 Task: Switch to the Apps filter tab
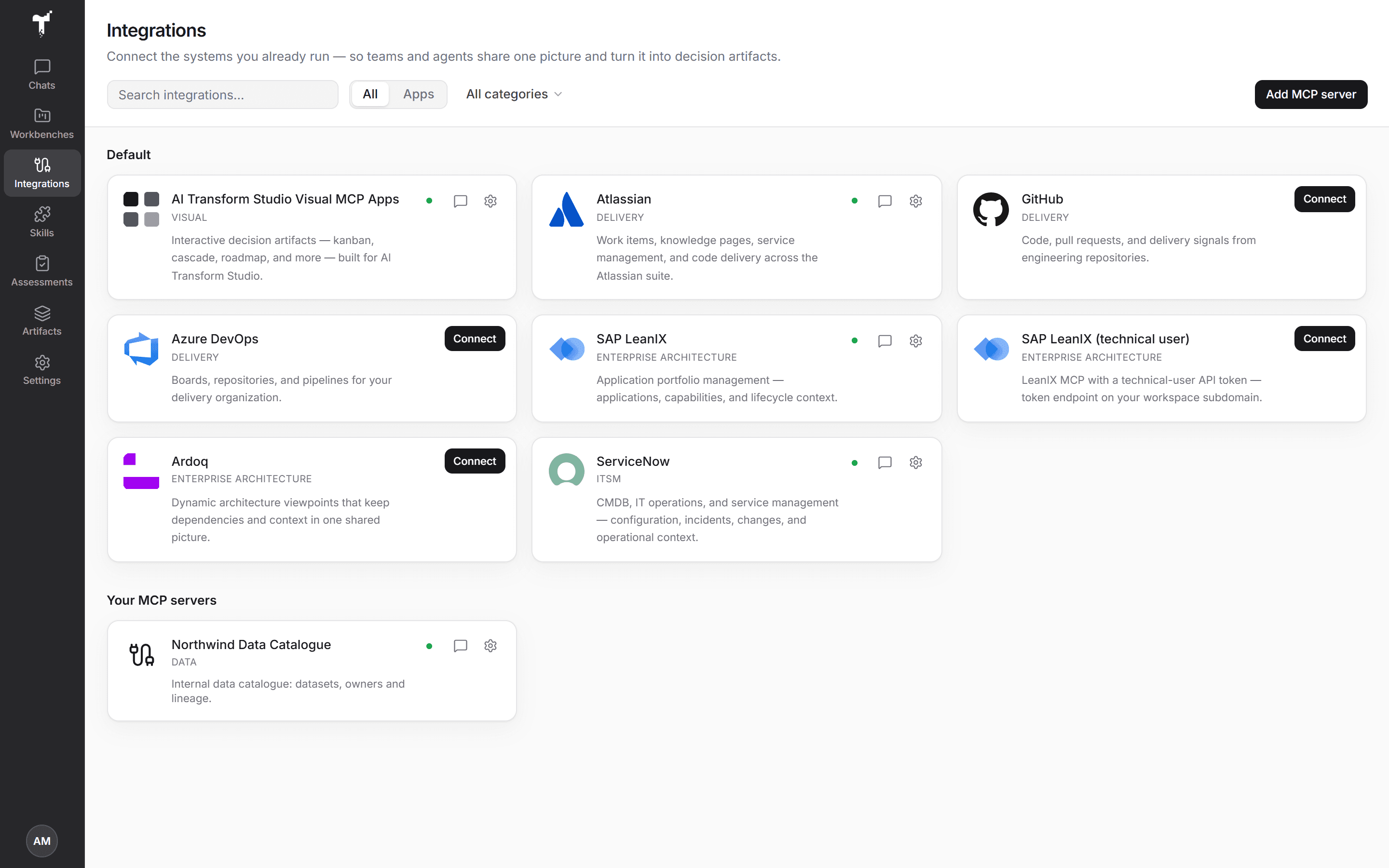(x=419, y=94)
